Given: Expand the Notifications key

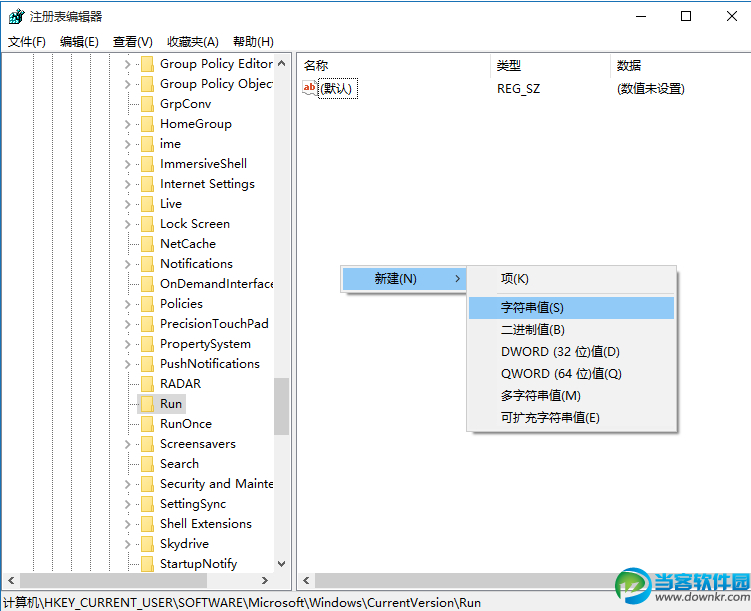Looking at the screenshot, I should [x=127, y=264].
